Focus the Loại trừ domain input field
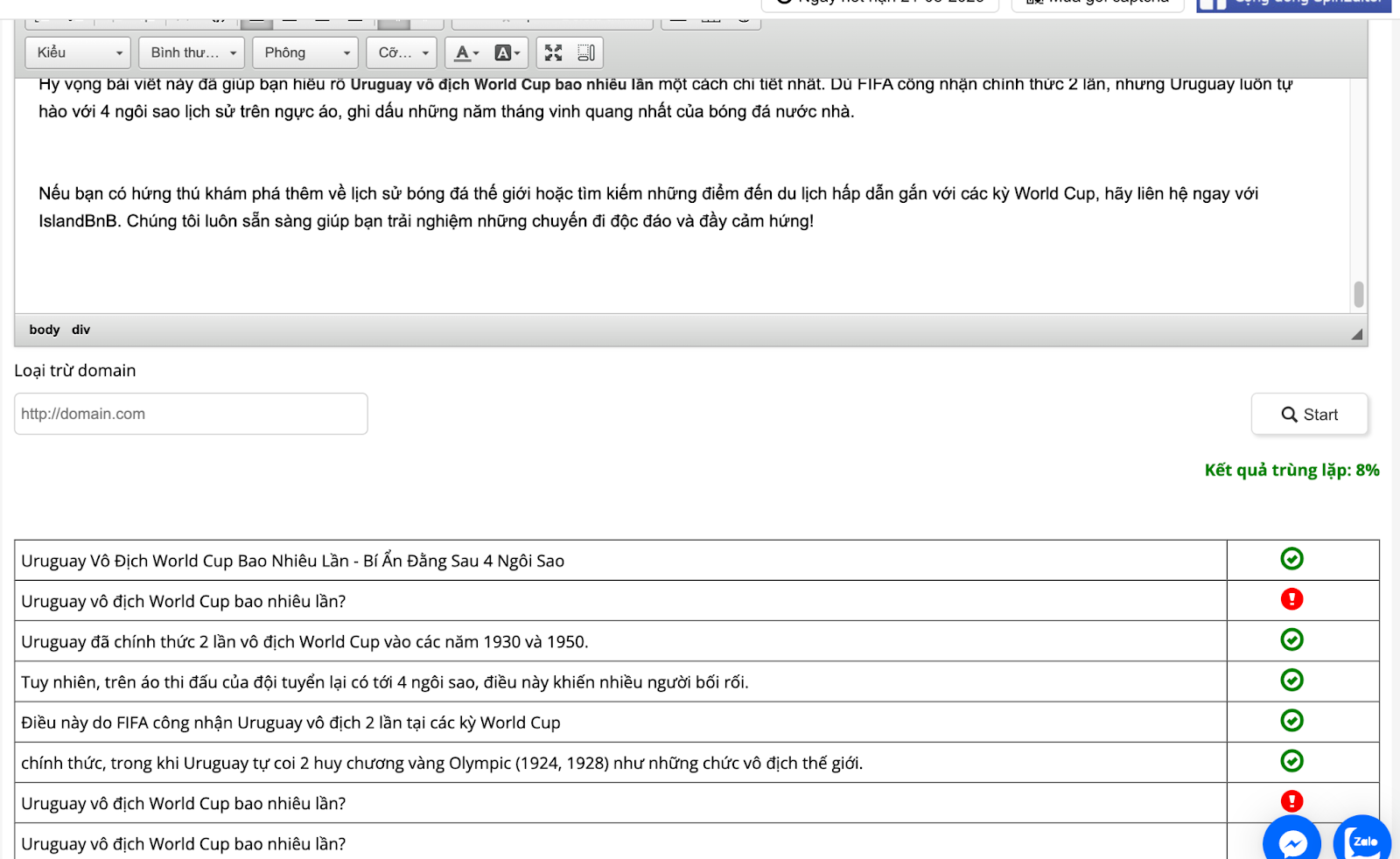Screen dimensions: 1400x859 click(191, 414)
